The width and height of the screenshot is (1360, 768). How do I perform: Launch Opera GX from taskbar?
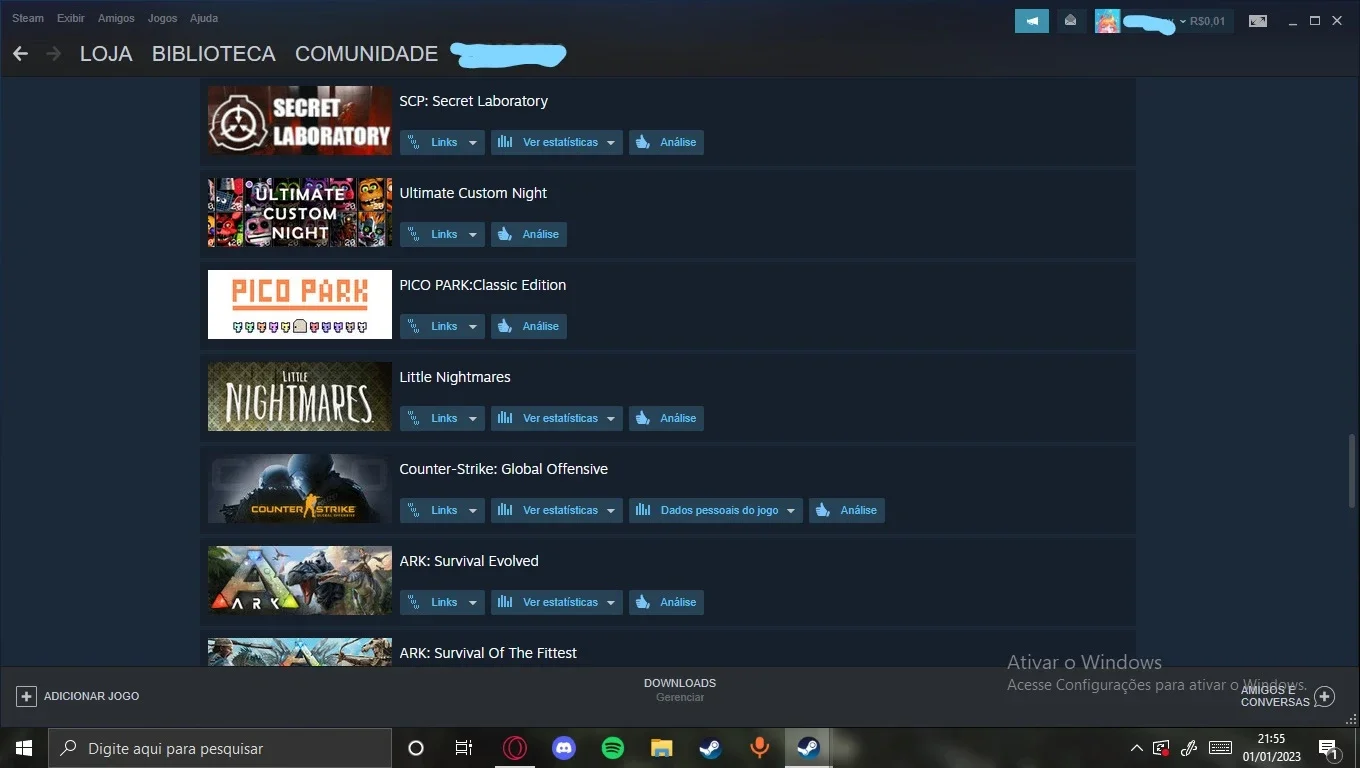point(515,748)
